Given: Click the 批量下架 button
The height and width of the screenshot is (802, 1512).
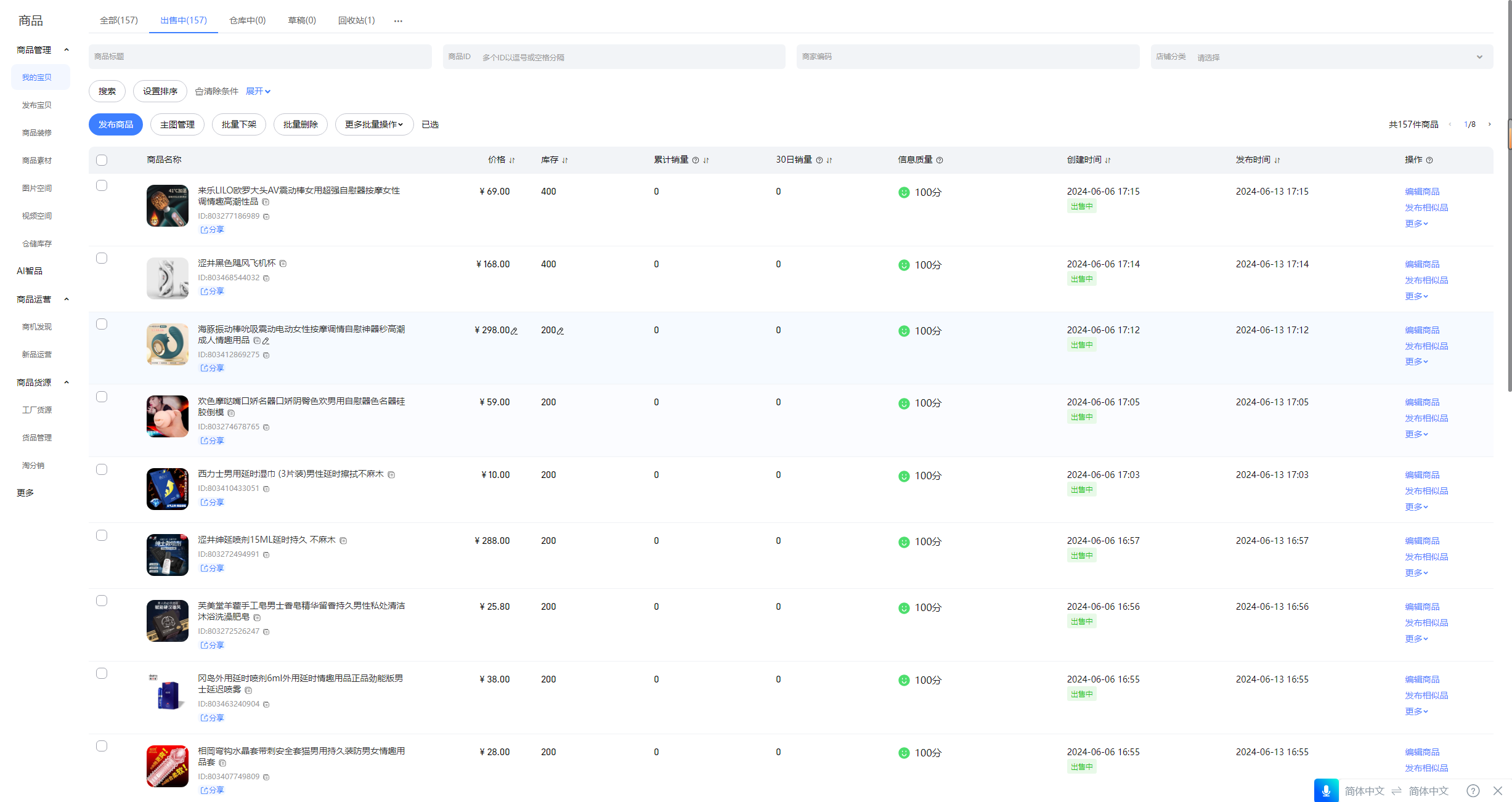Looking at the screenshot, I should (239, 124).
